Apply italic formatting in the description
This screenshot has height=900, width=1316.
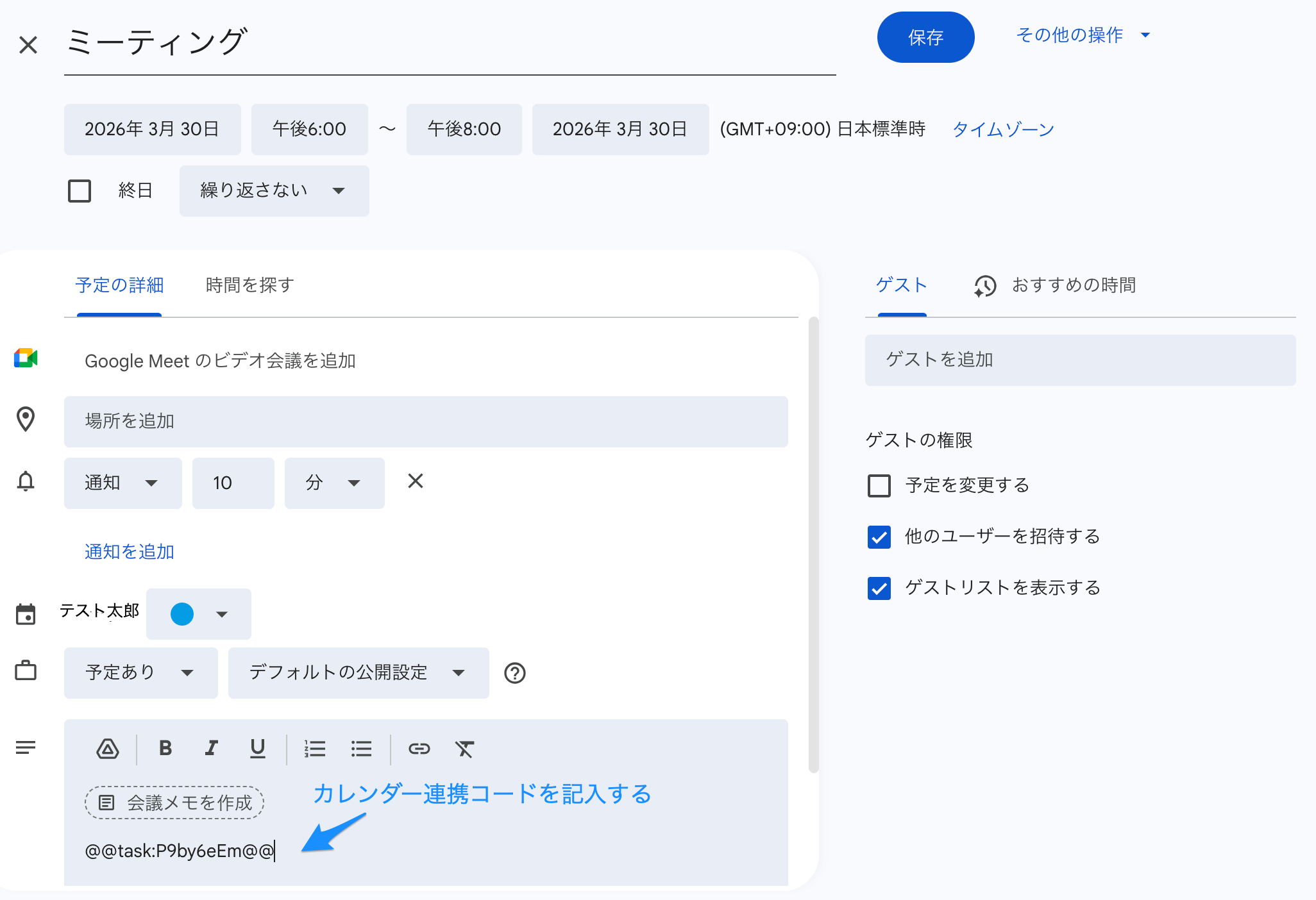click(x=212, y=748)
